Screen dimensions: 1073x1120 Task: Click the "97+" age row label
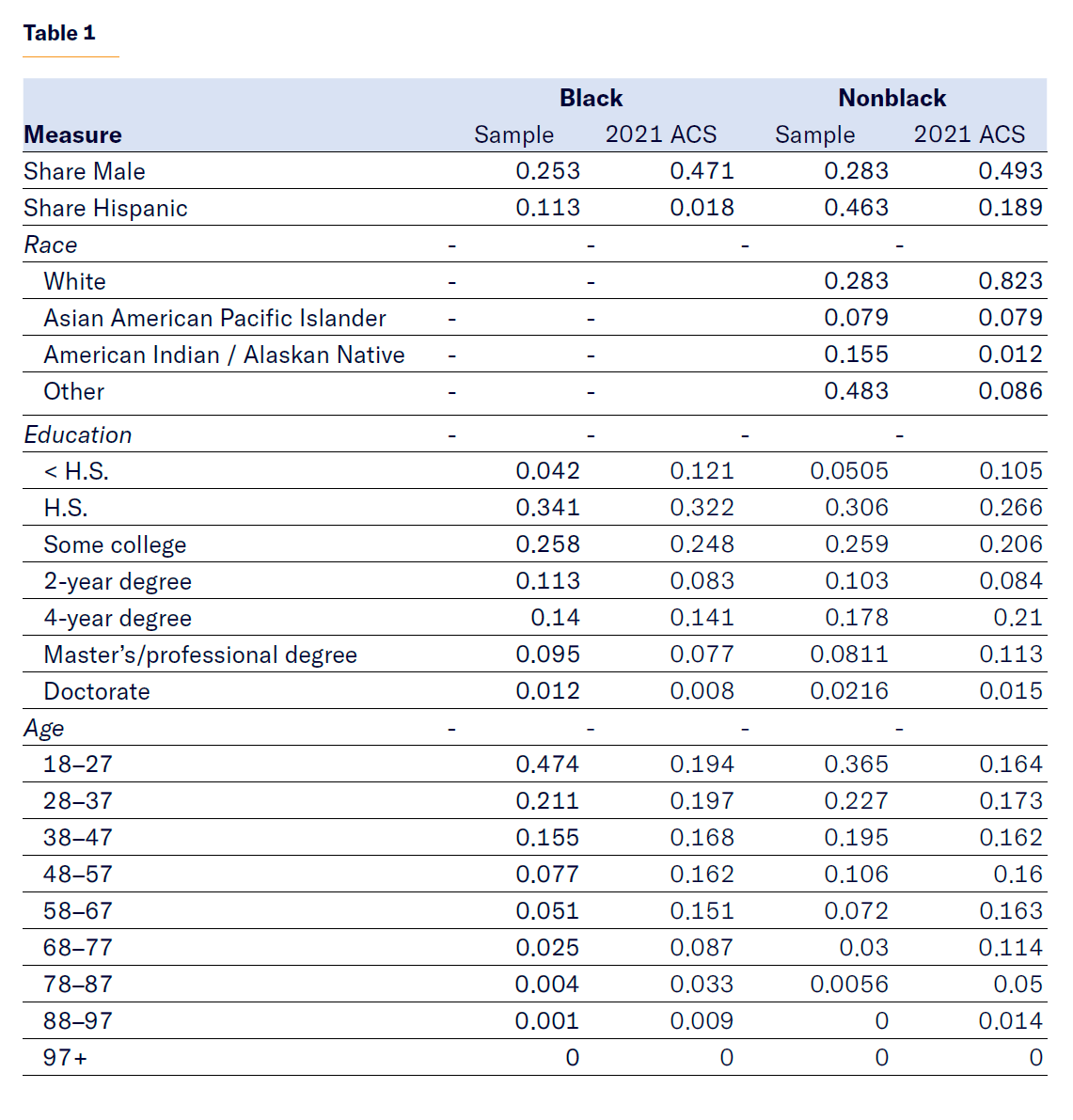tap(66, 1057)
